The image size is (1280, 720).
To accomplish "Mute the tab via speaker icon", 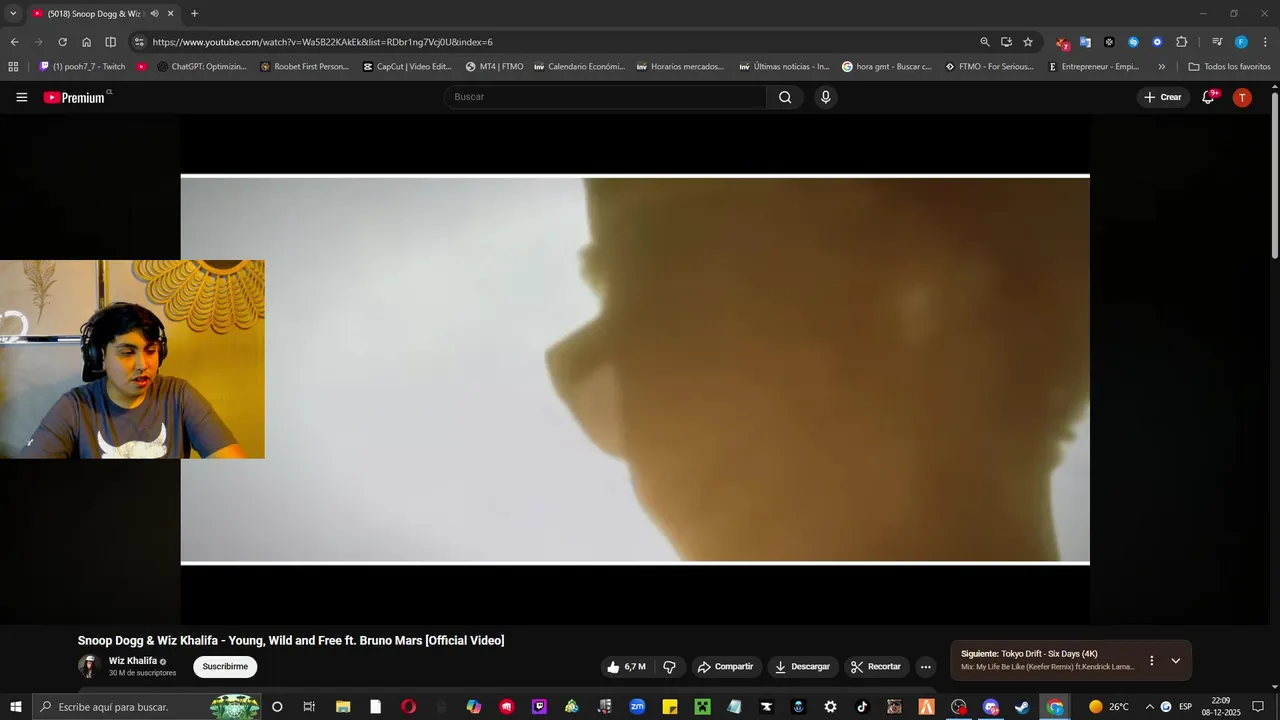I will pyautogui.click(x=154, y=14).
